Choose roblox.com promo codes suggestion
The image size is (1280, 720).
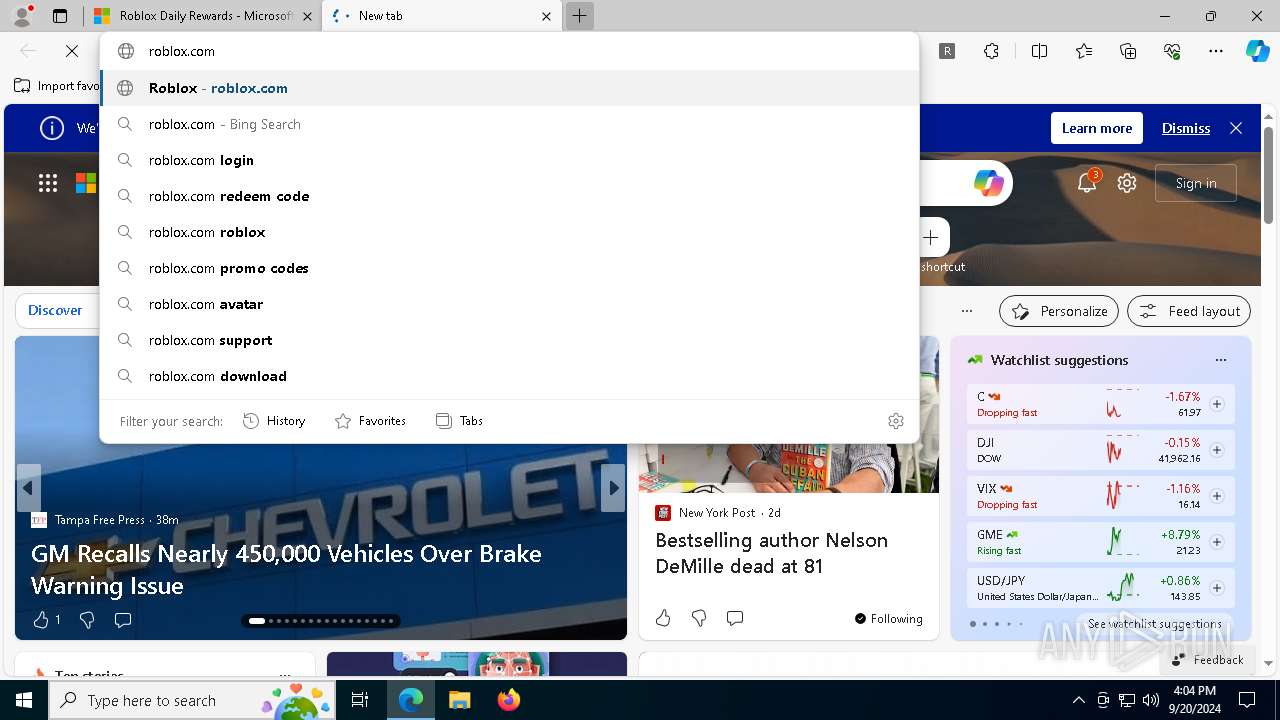point(510,268)
